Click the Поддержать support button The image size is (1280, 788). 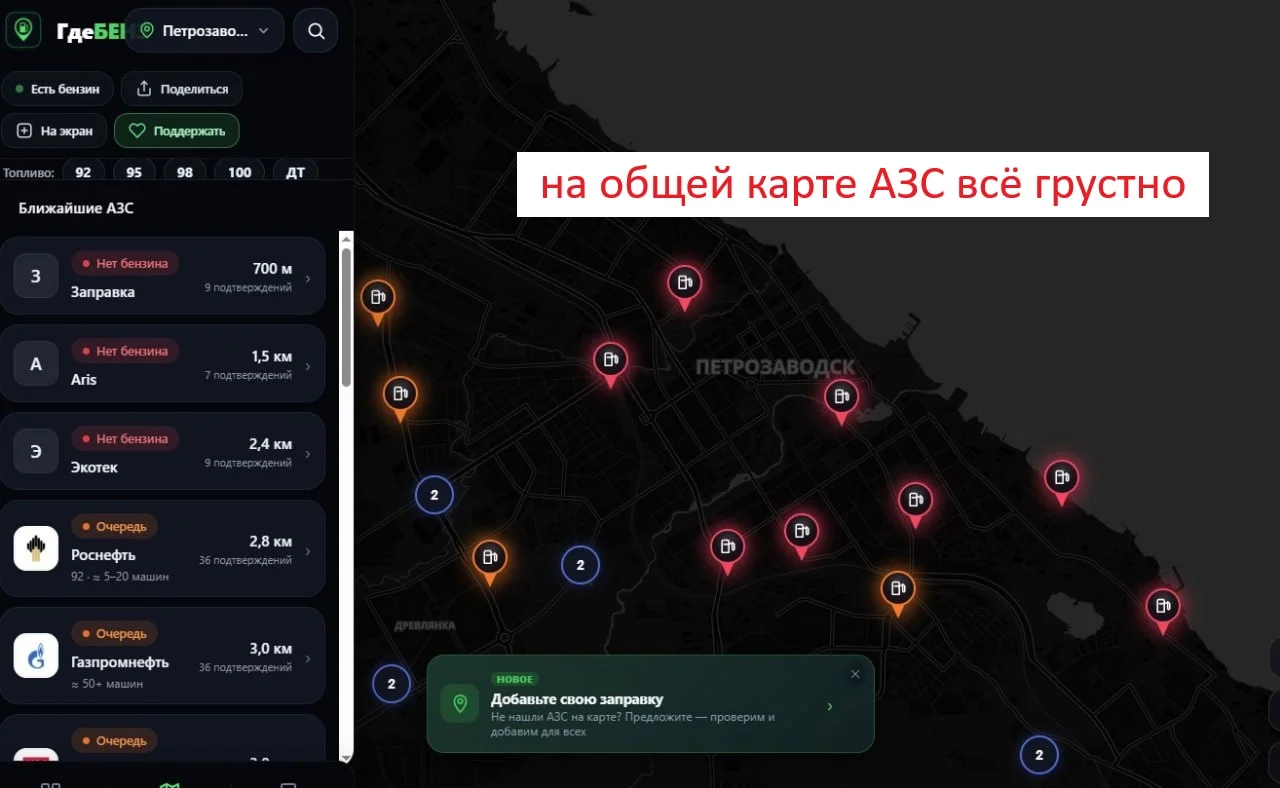pyautogui.click(x=177, y=130)
